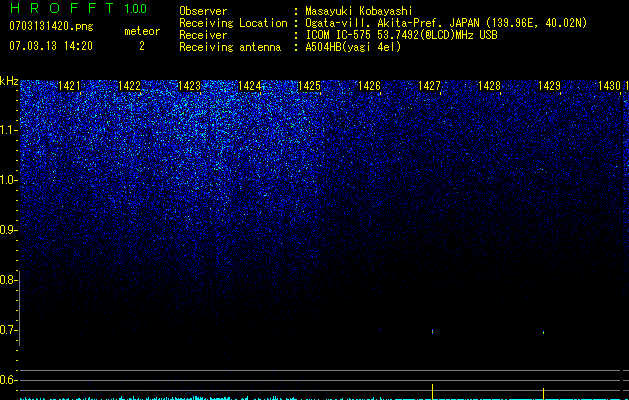Click the 1422 time axis marker
This screenshot has height=400, width=629.
[x=129, y=86]
